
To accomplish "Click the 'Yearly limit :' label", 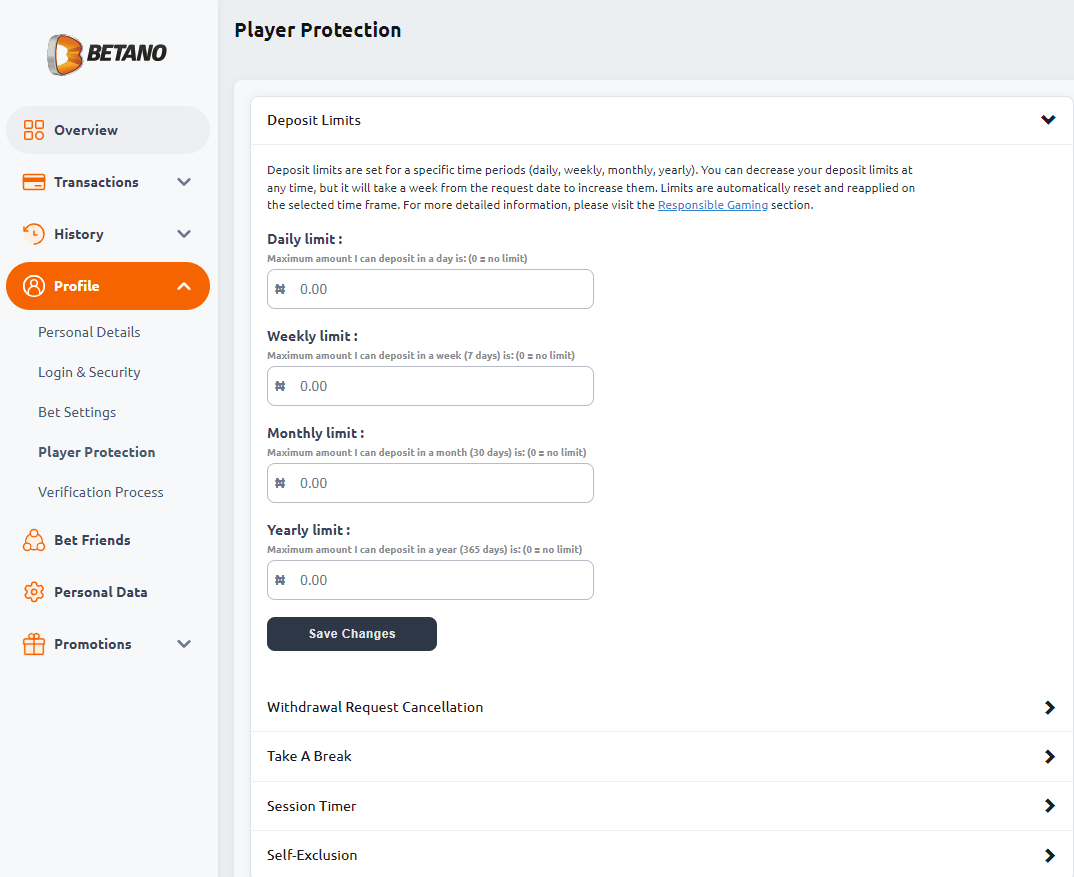I will pos(309,530).
